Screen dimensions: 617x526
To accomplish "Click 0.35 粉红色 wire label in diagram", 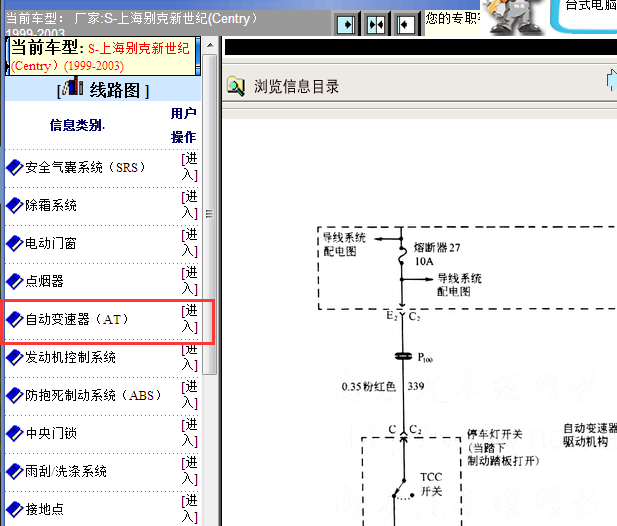I will click(x=369, y=387).
